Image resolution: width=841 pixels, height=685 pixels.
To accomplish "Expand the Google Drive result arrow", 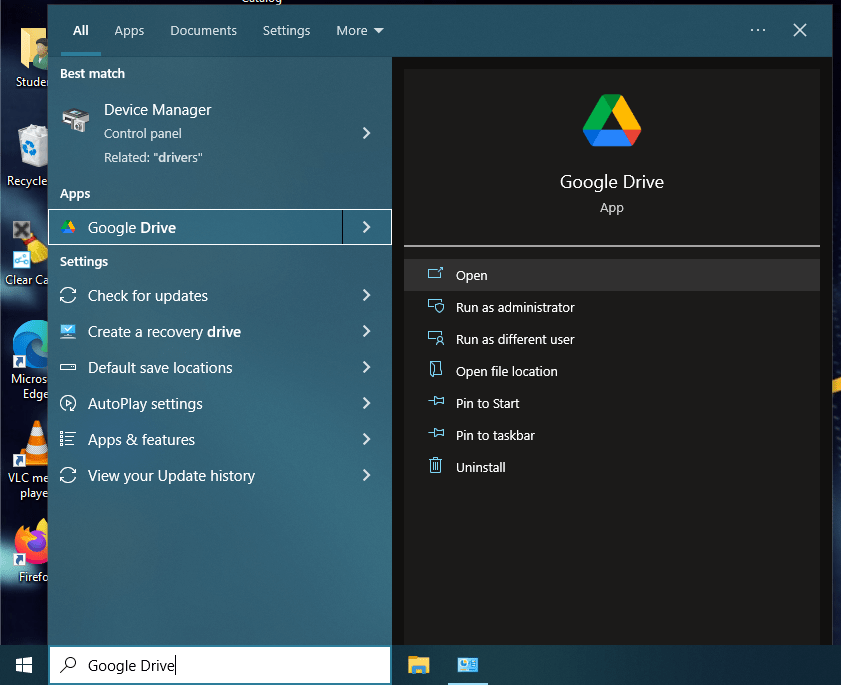I will [x=366, y=227].
